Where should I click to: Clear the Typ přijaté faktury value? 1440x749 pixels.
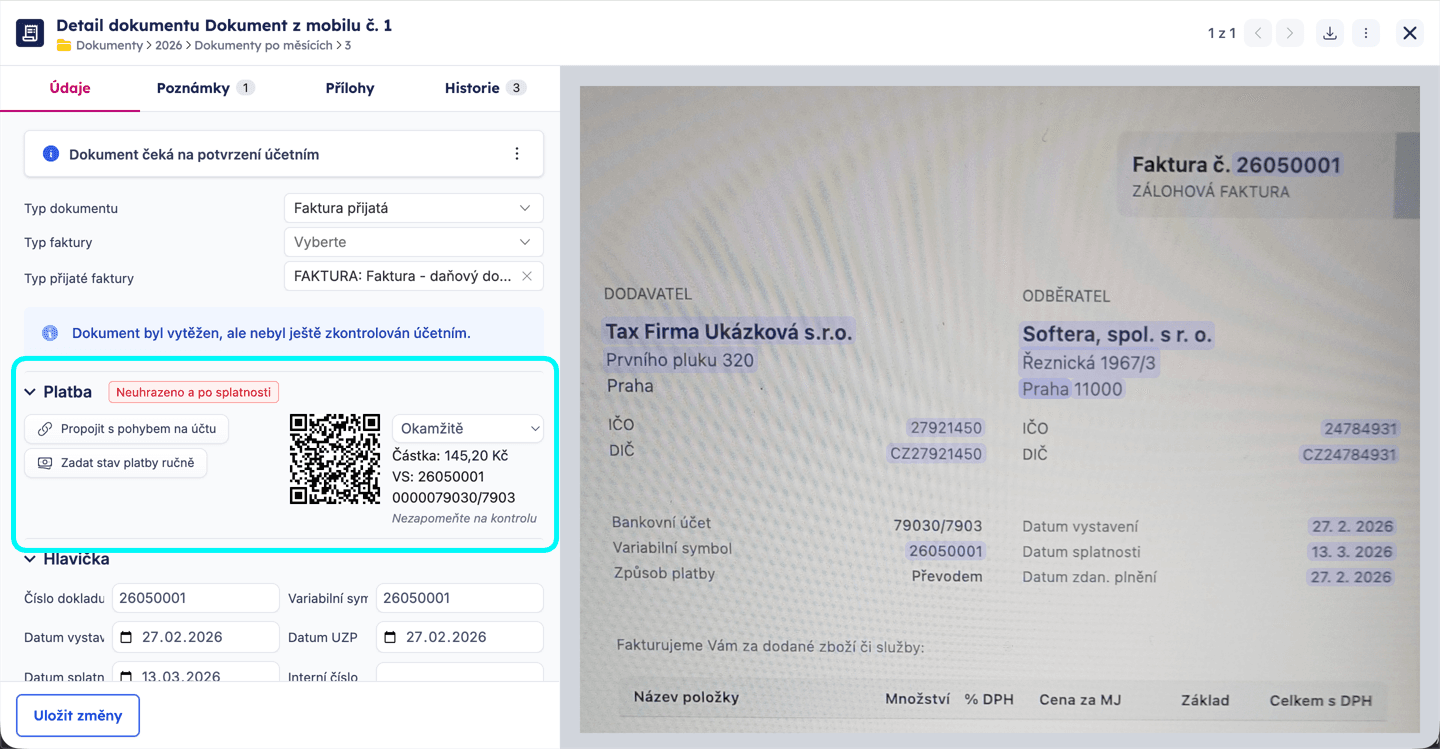point(526,276)
